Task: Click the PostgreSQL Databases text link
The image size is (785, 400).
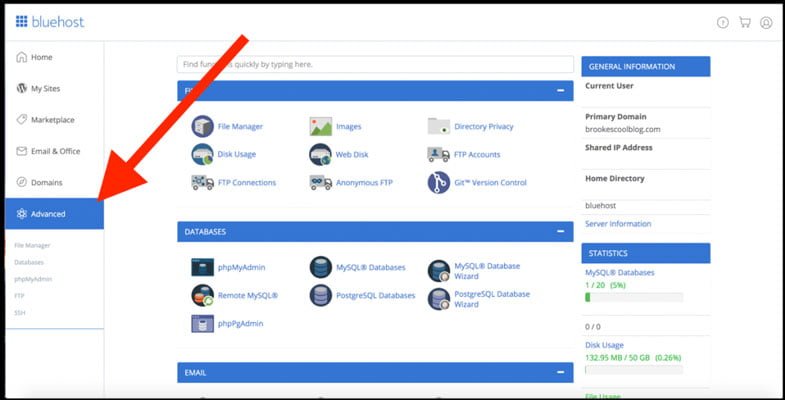Action: 375,296
